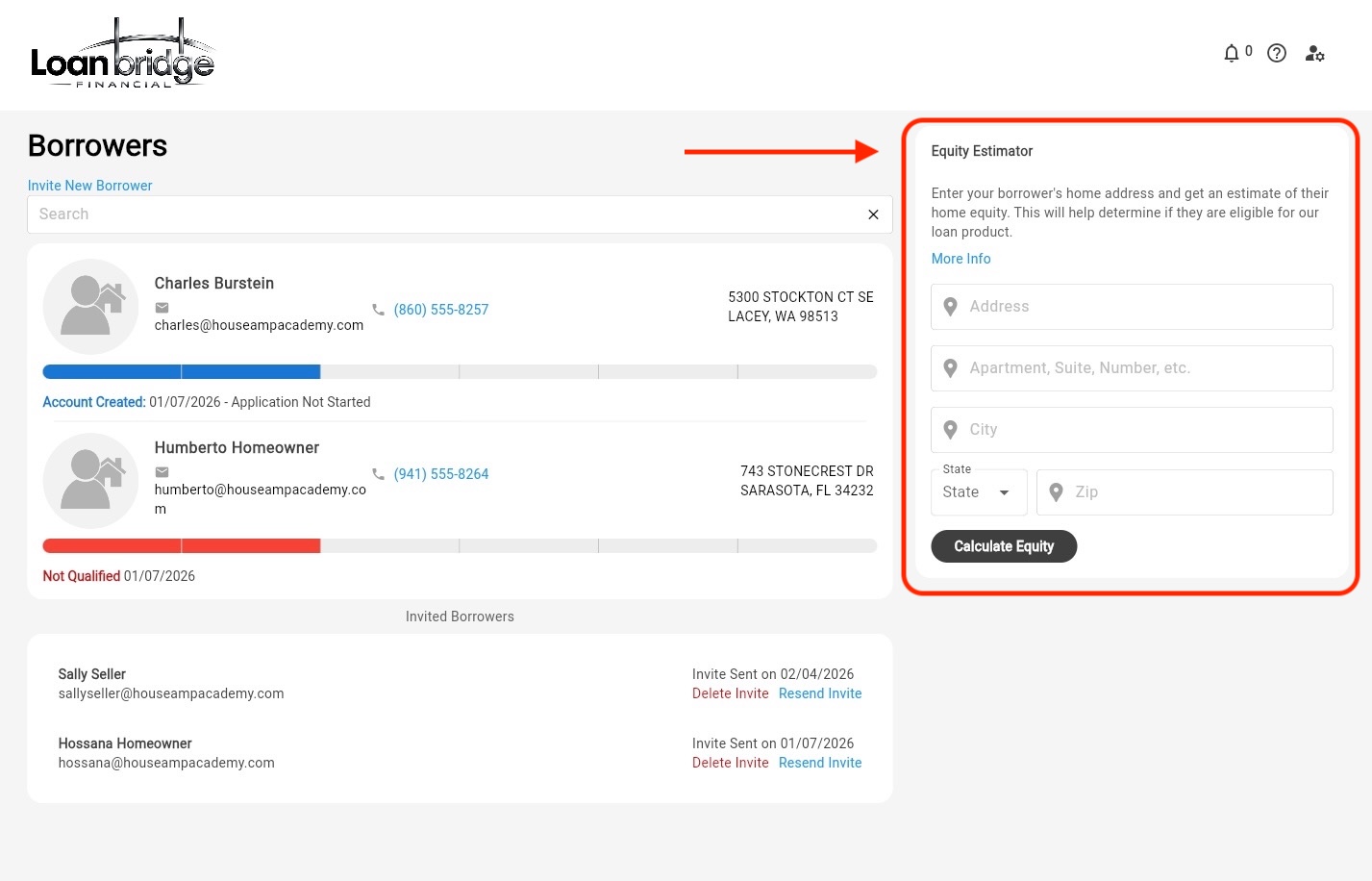Open the user account settings icon
The width and height of the screenshot is (1372, 881).
pos(1314,54)
